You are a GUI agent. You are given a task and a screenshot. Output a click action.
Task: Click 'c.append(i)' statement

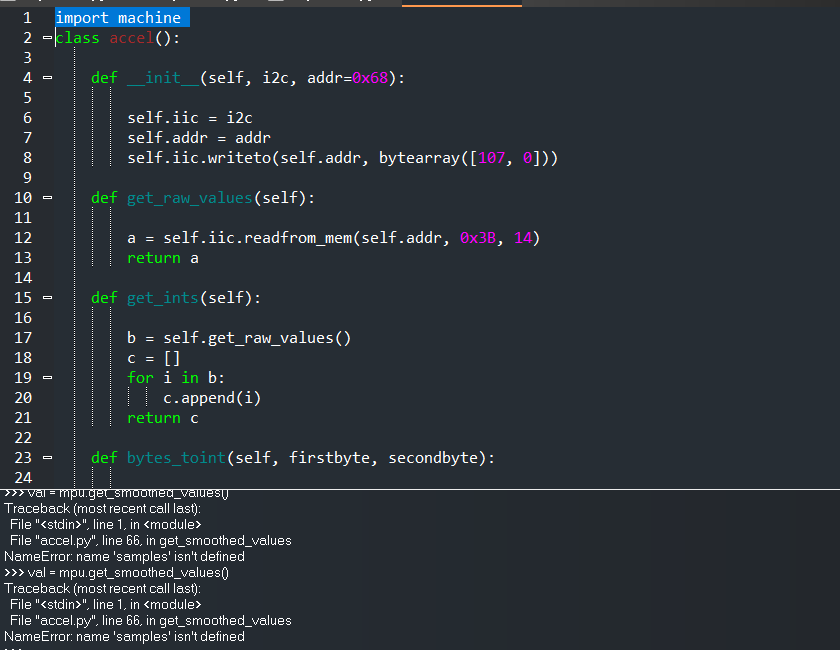coord(212,398)
